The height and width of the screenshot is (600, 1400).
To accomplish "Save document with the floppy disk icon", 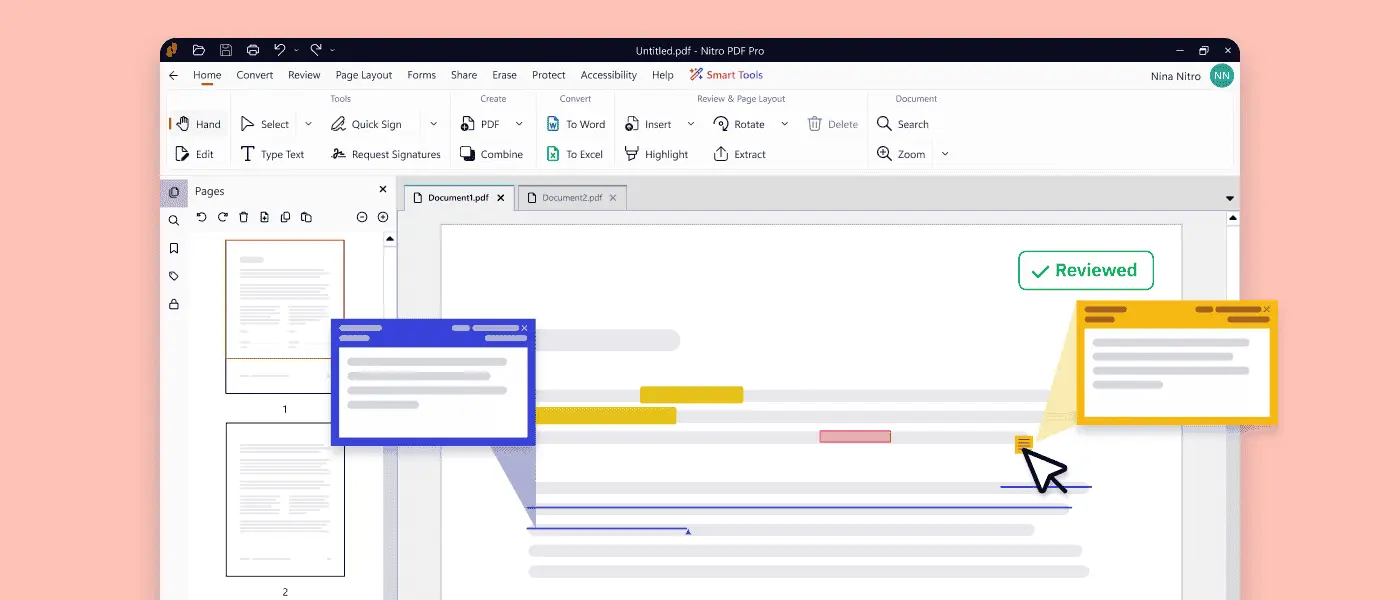I will coord(226,50).
